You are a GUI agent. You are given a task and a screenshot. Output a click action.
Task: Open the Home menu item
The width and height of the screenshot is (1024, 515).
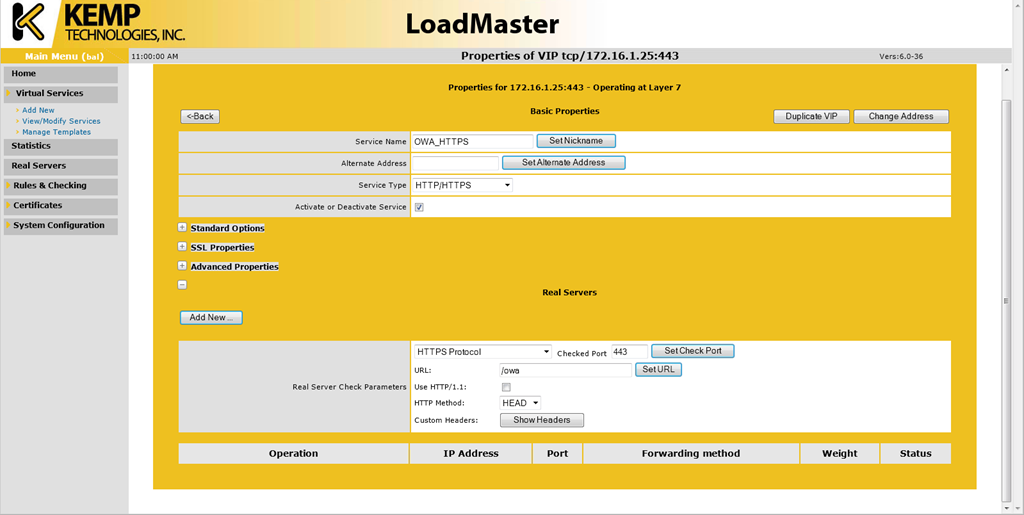(x=61, y=74)
